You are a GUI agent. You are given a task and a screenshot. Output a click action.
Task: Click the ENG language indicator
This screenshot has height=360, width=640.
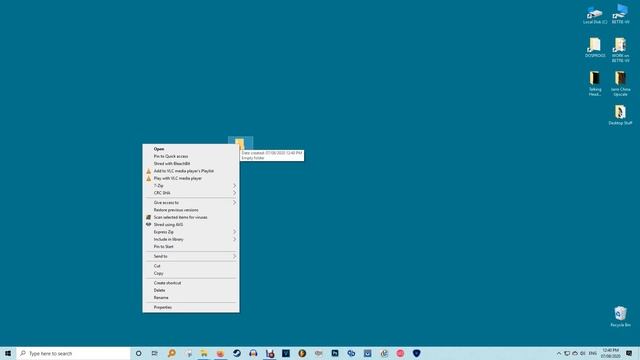point(593,353)
